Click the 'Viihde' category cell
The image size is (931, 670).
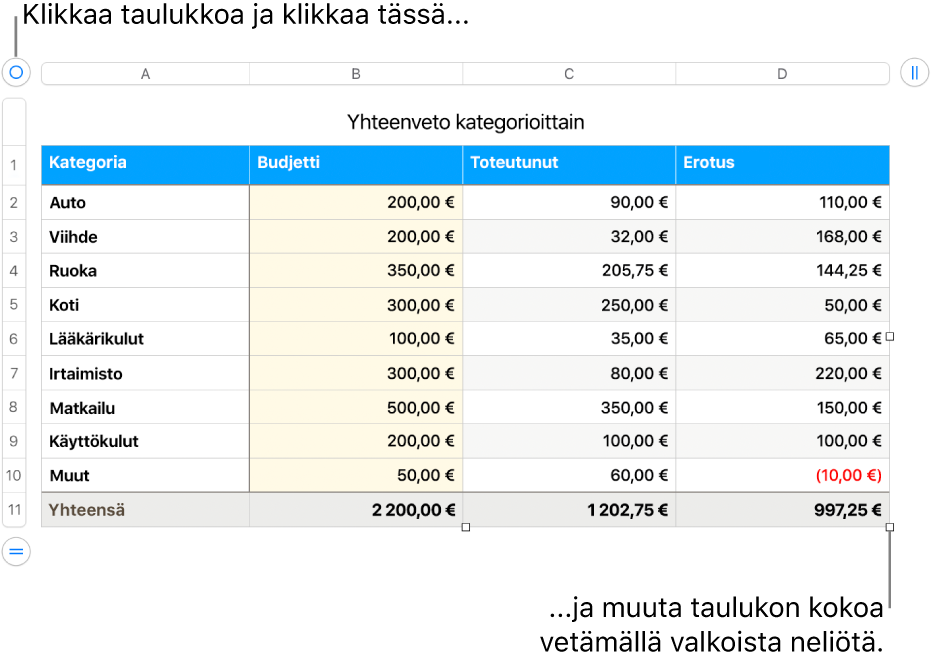point(145,237)
